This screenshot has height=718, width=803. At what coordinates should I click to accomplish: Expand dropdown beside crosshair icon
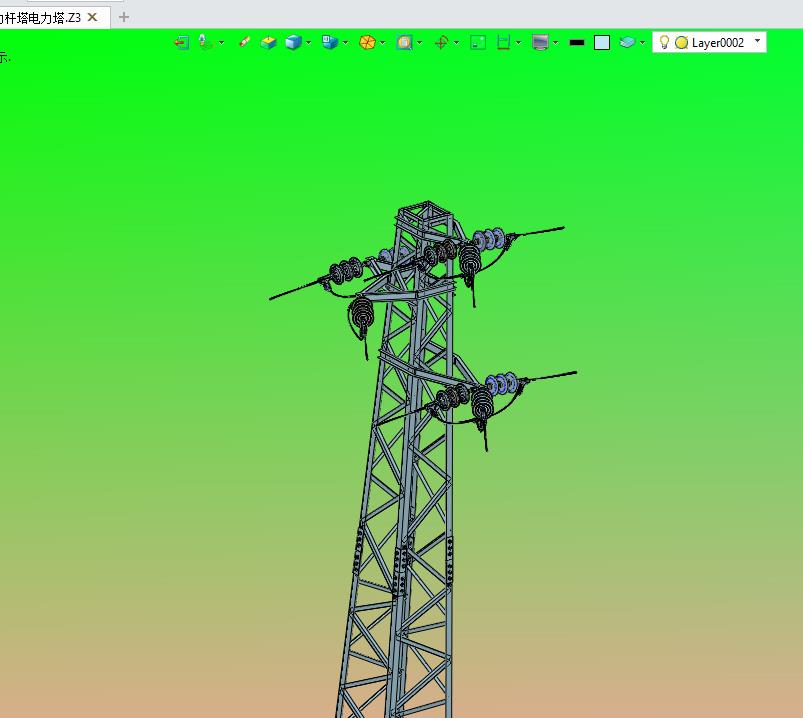(x=456, y=43)
